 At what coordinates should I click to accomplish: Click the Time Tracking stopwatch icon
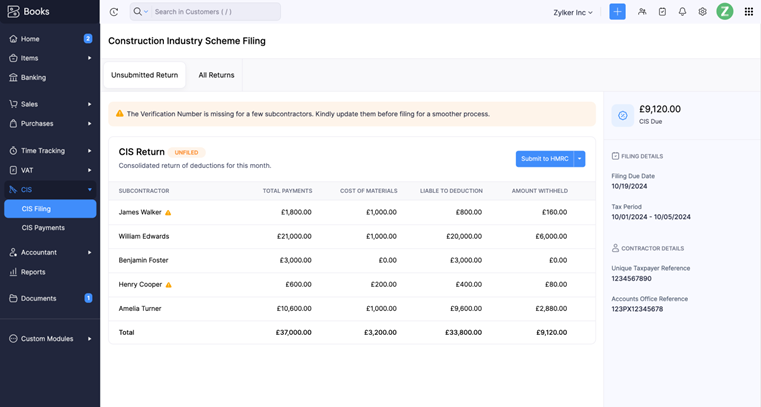(x=13, y=151)
